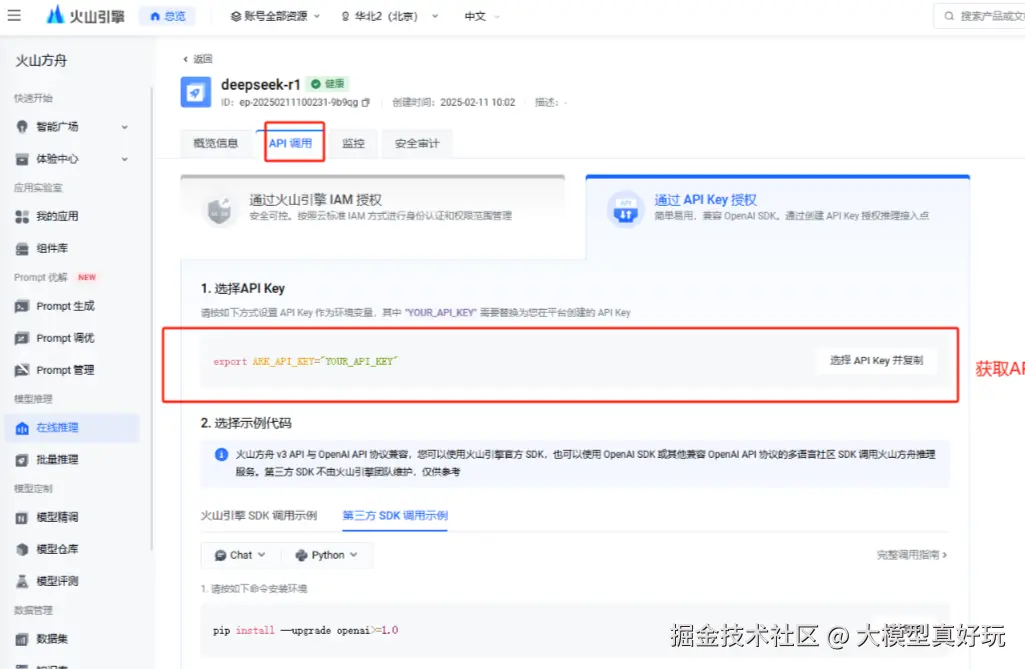Go back using 返回 link
This screenshot has height=669, width=1025.
click(197, 59)
